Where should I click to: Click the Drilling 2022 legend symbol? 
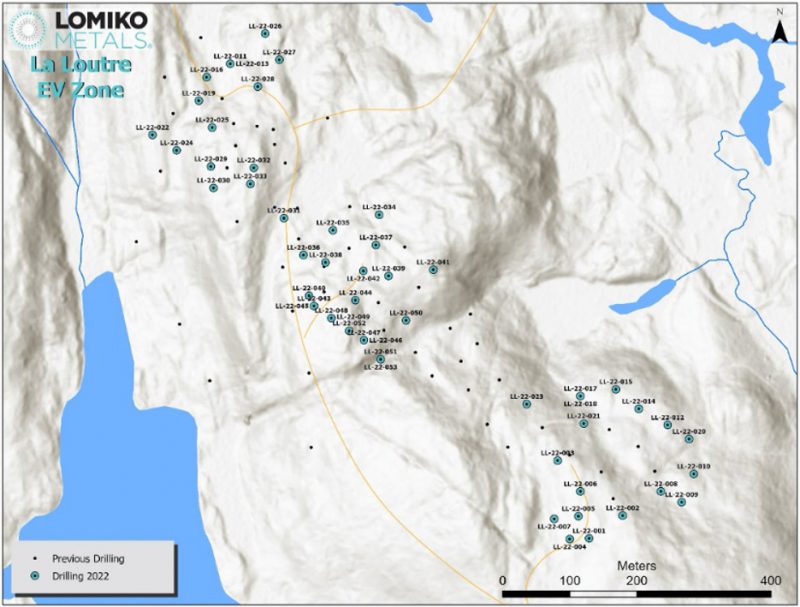(35, 576)
